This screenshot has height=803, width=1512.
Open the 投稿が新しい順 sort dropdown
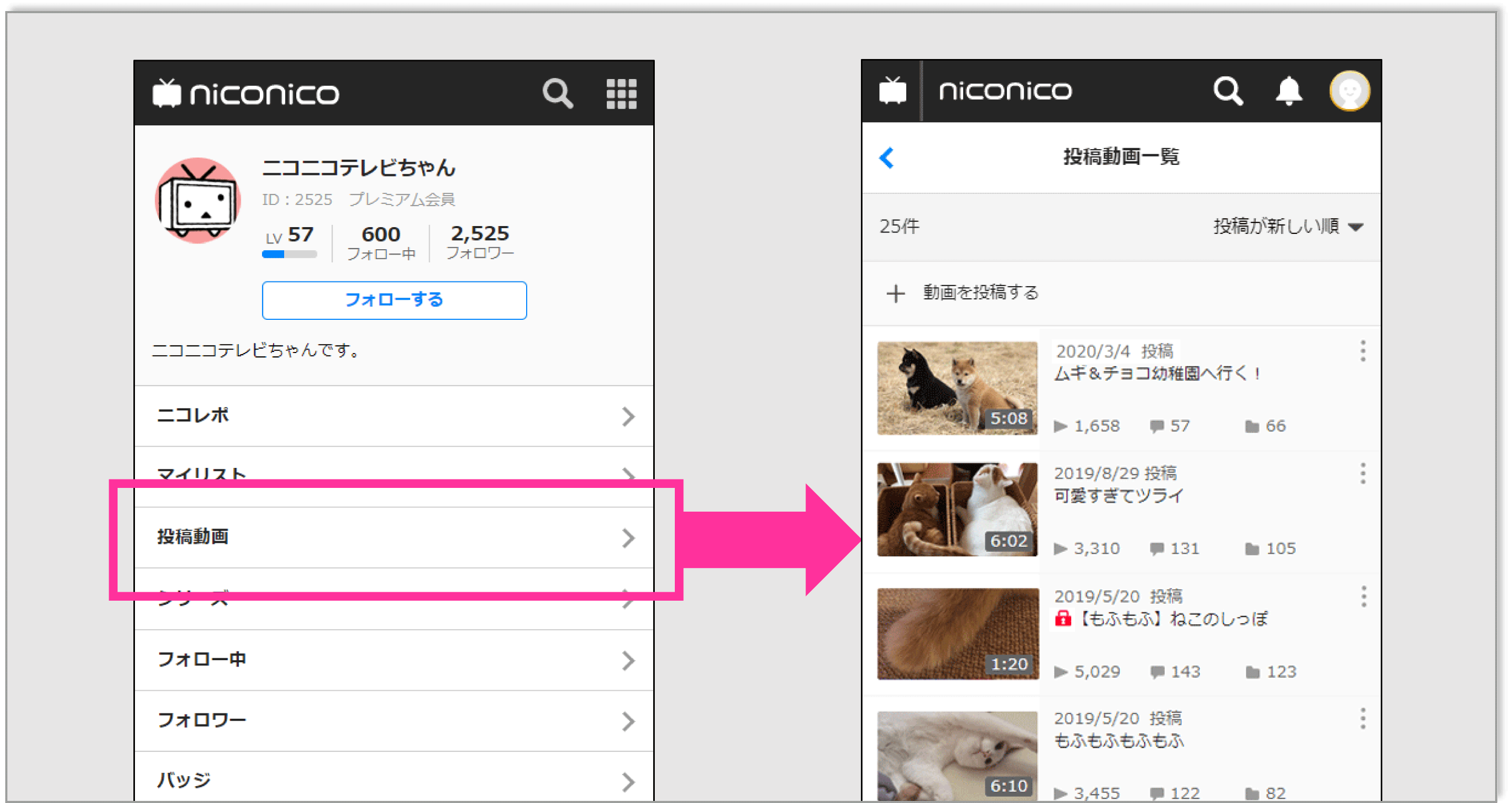1288,226
